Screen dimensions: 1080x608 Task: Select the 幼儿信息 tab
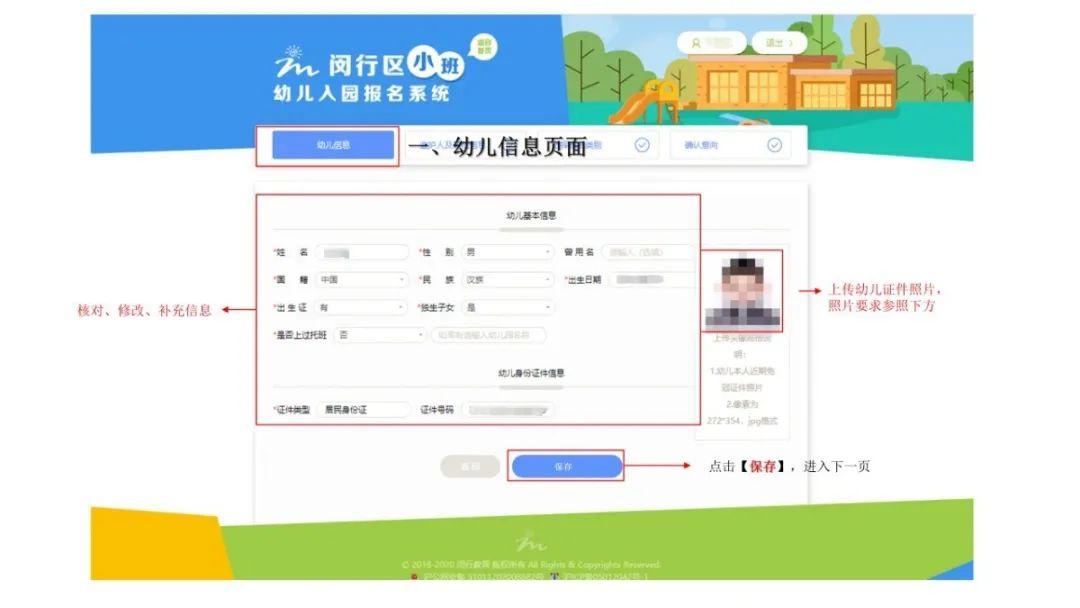(333, 145)
